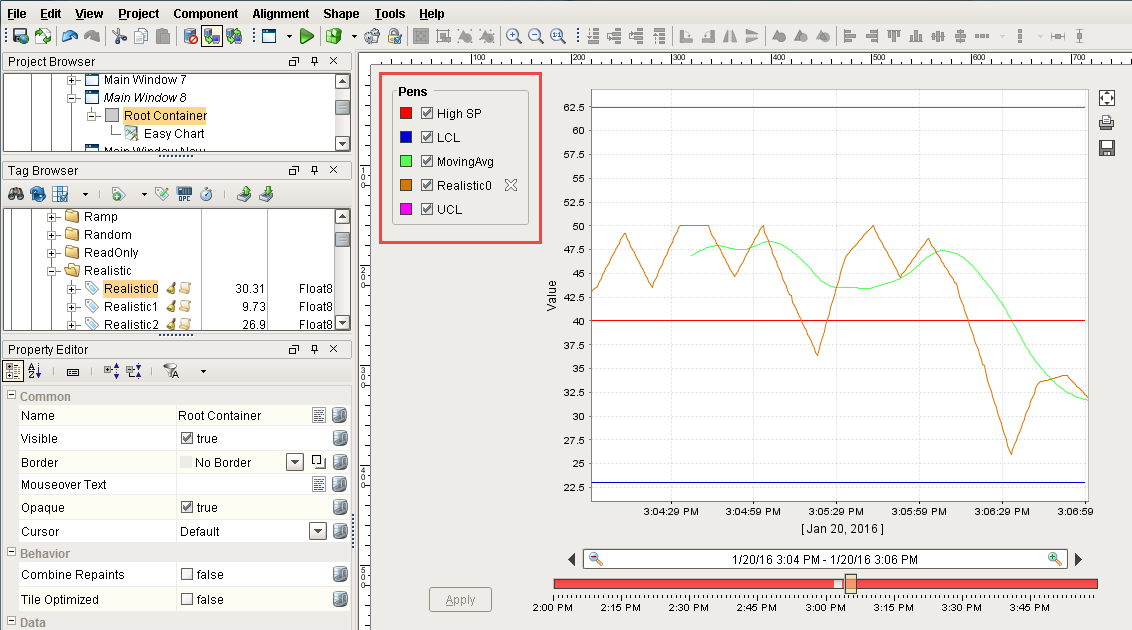Open the script gears icon in toolbar
The image size is (1132, 630).
[x=372, y=36]
